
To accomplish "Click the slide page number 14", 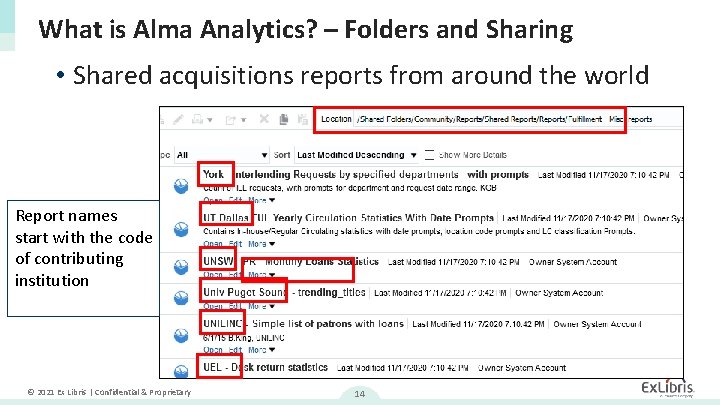I will (360, 394).
